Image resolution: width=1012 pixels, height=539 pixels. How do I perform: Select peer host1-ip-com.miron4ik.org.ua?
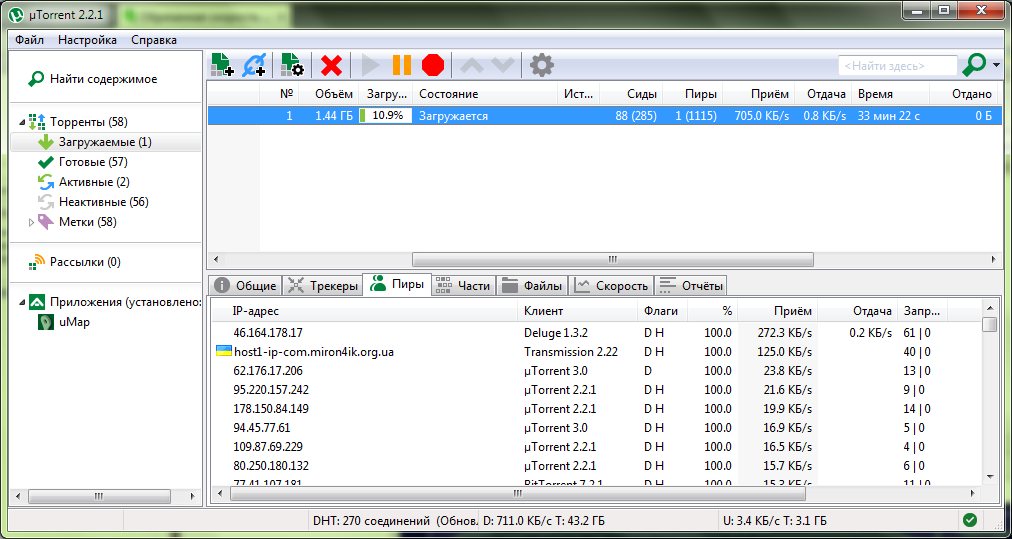597,352
